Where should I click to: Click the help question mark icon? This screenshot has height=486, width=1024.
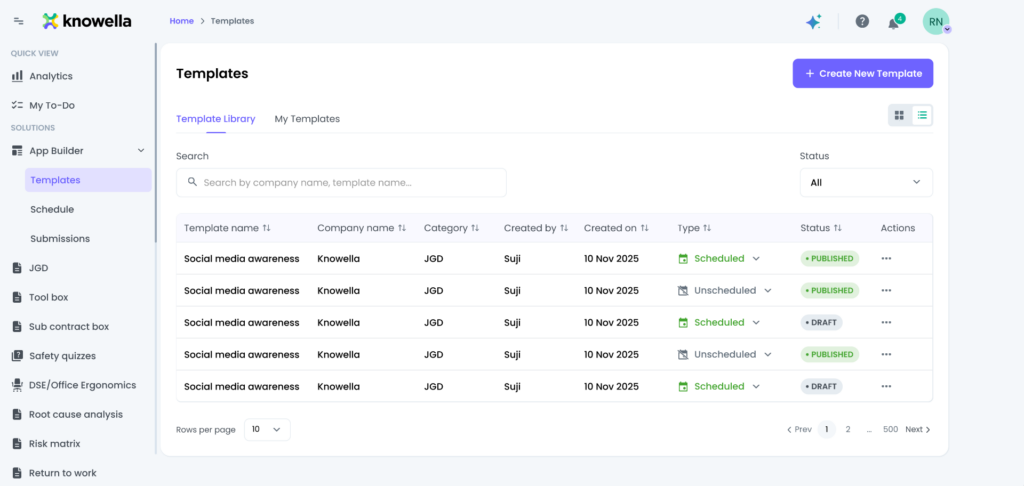point(862,21)
